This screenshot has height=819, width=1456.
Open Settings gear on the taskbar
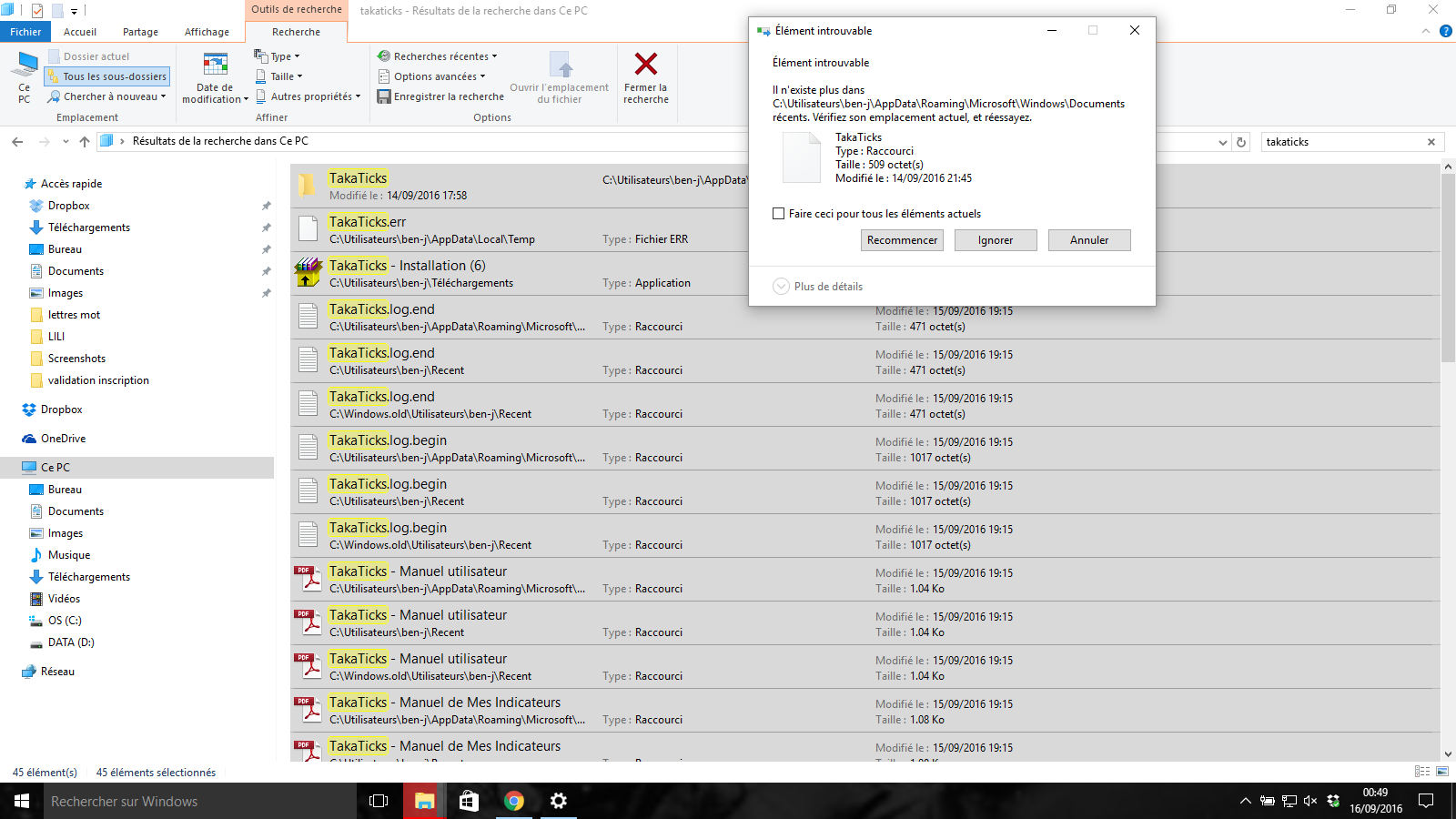pos(559,801)
